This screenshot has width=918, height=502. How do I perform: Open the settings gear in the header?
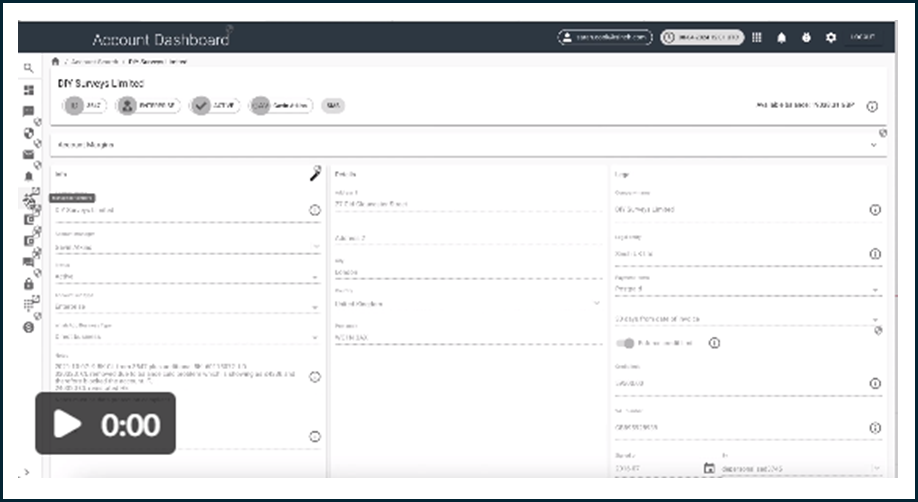click(831, 37)
